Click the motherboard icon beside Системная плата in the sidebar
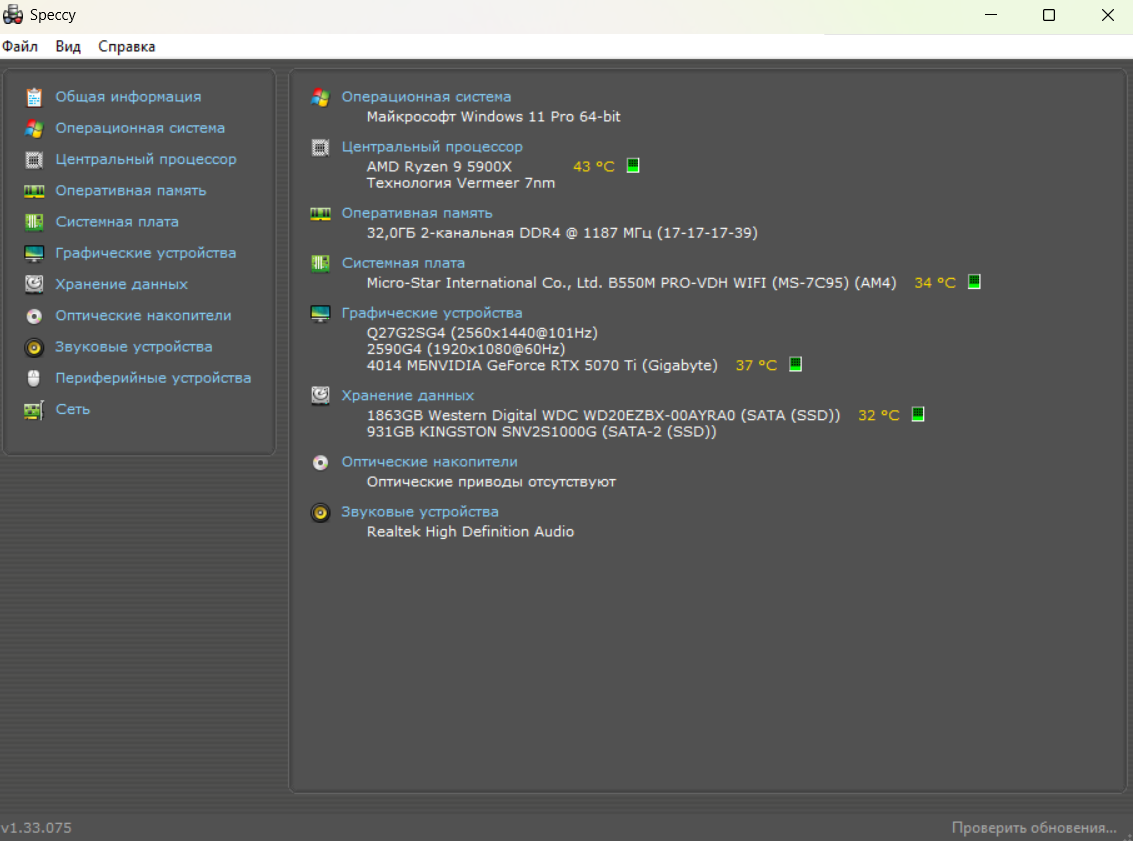The height and width of the screenshot is (841, 1133). point(34,222)
